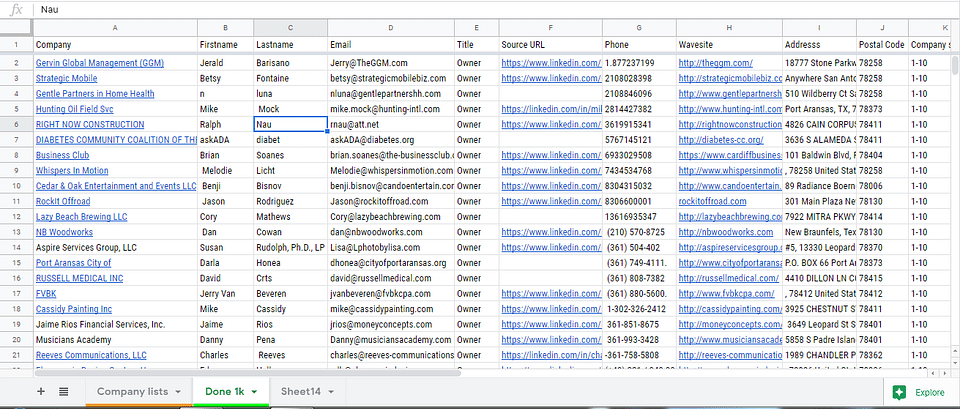960x409 pixels.
Task: Open the rockitoffroad.com website link
Action: tap(712, 201)
